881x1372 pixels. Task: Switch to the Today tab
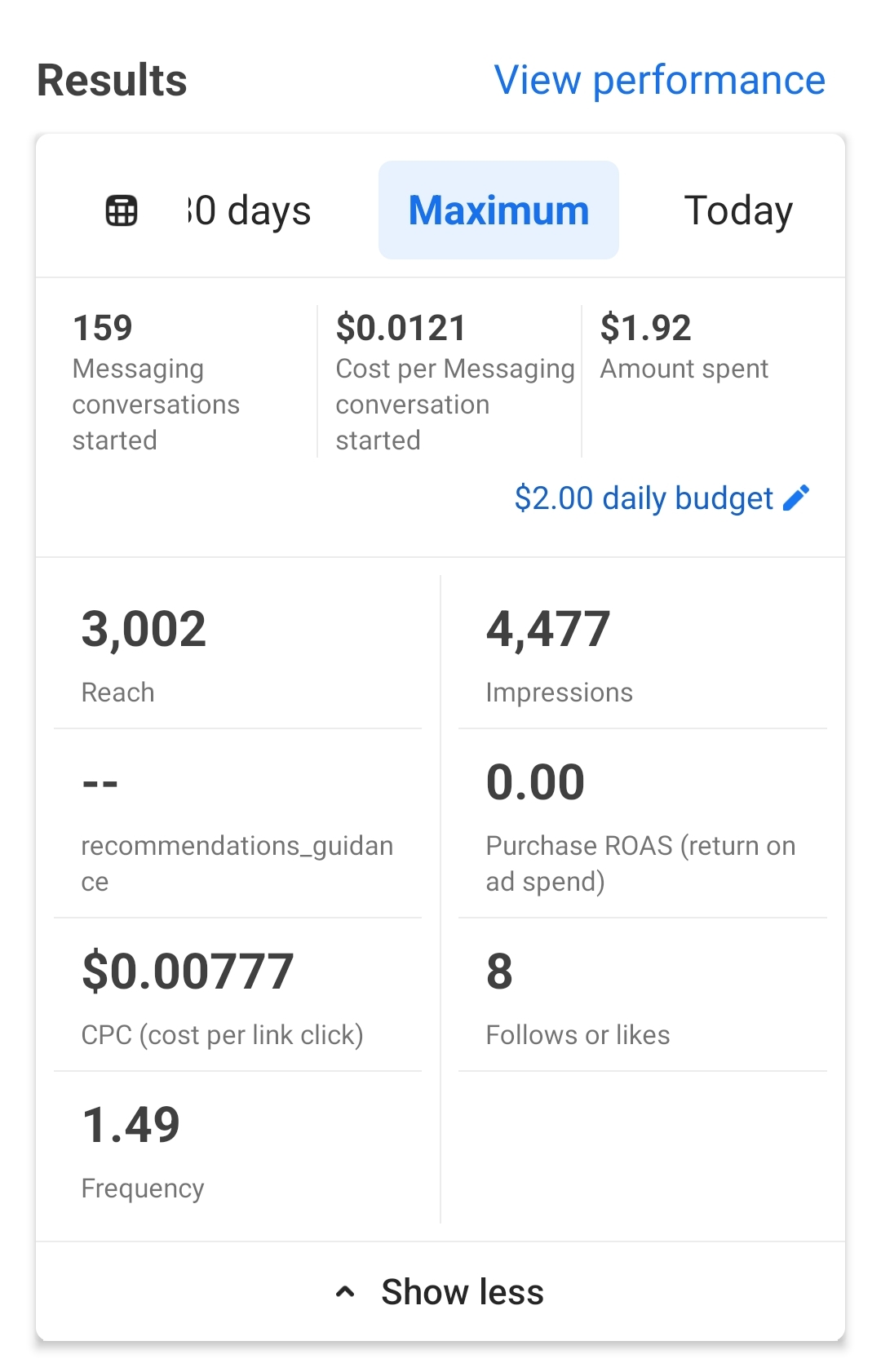coord(737,210)
